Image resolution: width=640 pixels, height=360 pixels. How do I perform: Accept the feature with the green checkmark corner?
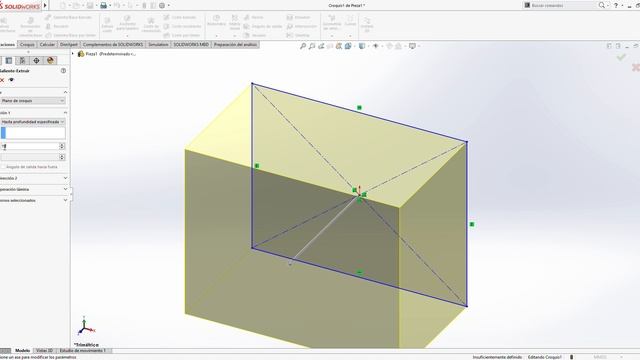[621, 57]
